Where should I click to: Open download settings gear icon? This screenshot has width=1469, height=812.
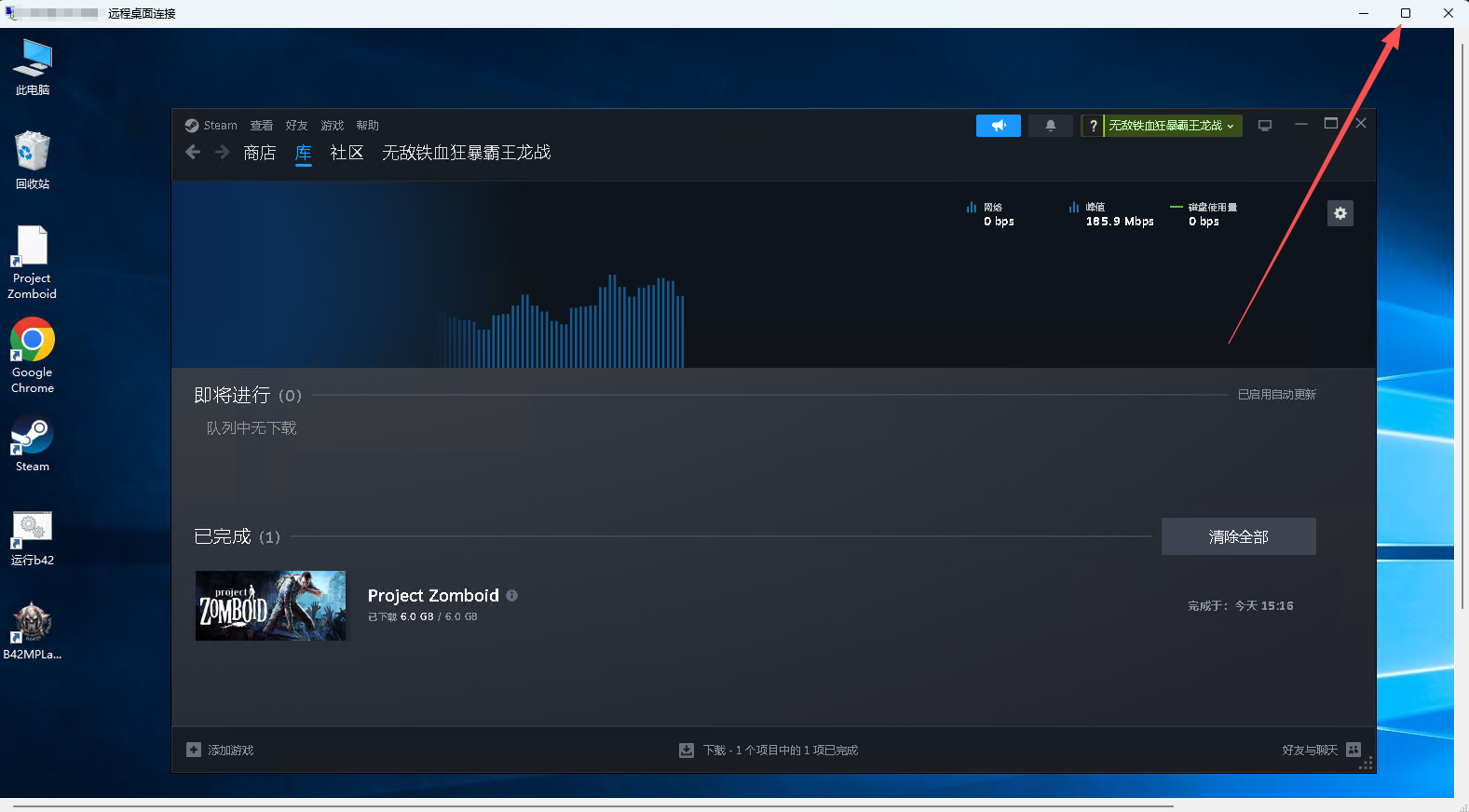(1340, 213)
